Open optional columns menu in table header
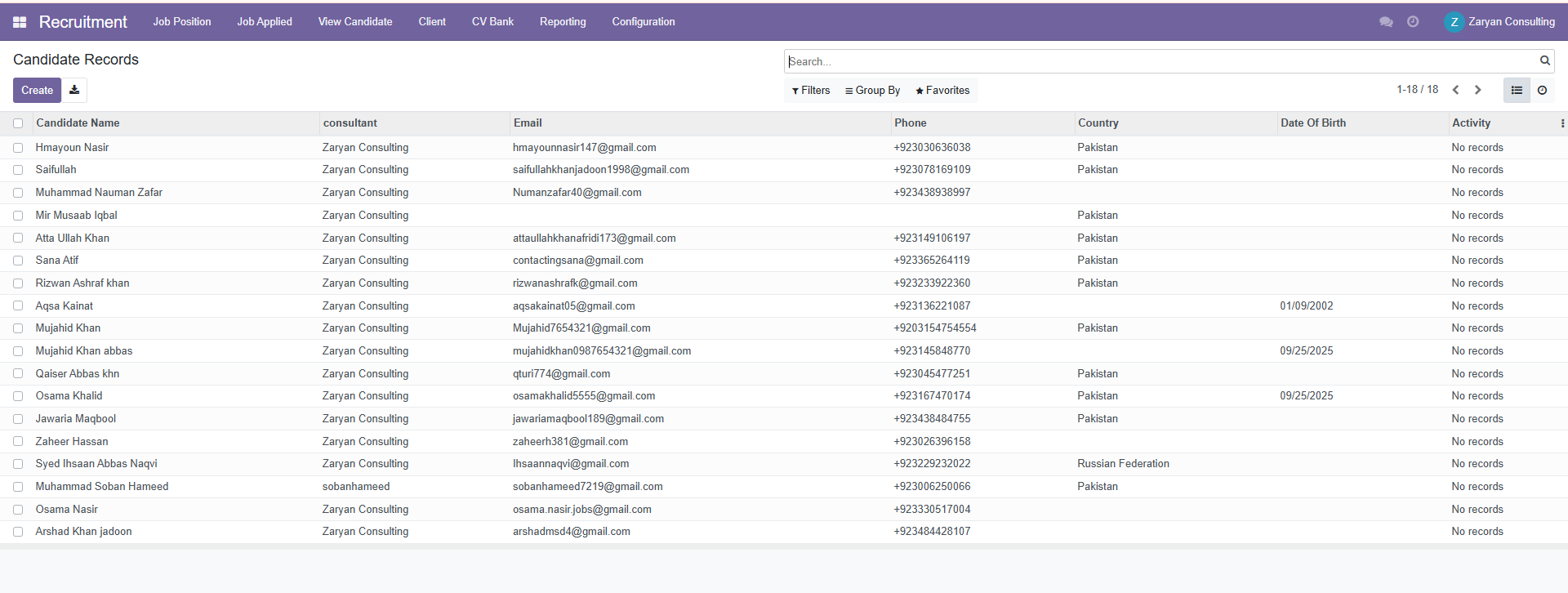The width and height of the screenshot is (1568, 593). click(1561, 123)
